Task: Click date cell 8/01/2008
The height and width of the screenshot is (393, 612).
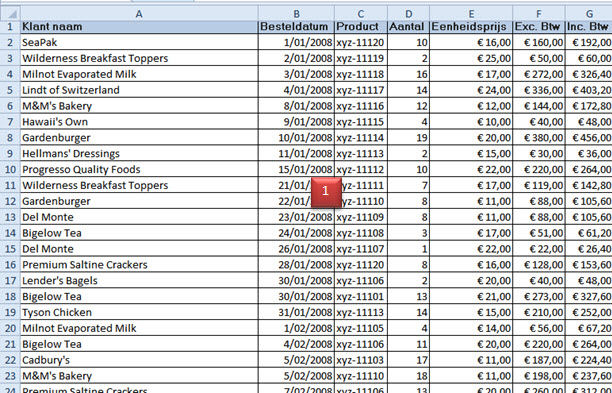Action: point(296,106)
